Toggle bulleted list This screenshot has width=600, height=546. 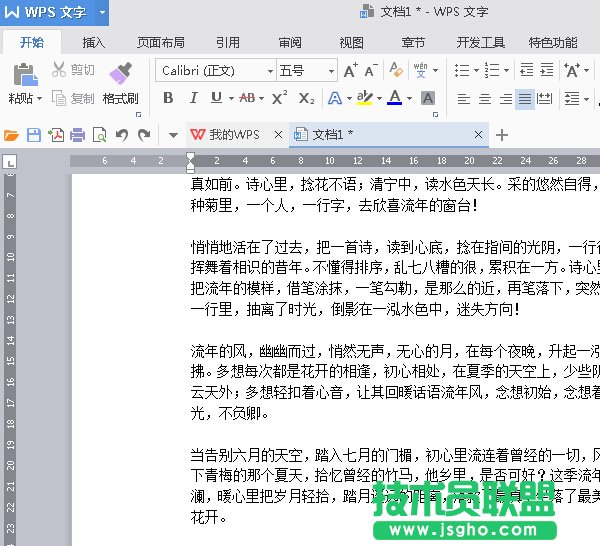(462, 70)
